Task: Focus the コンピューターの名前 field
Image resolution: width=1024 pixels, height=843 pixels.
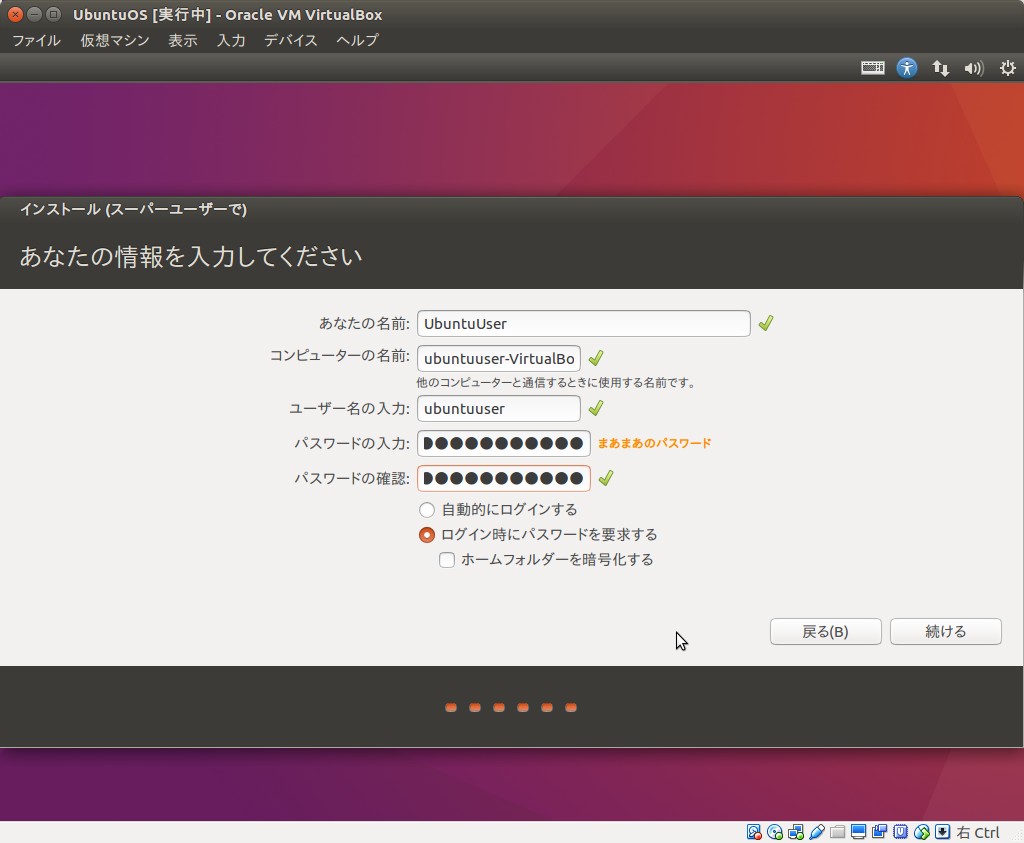Action: point(499,358)
